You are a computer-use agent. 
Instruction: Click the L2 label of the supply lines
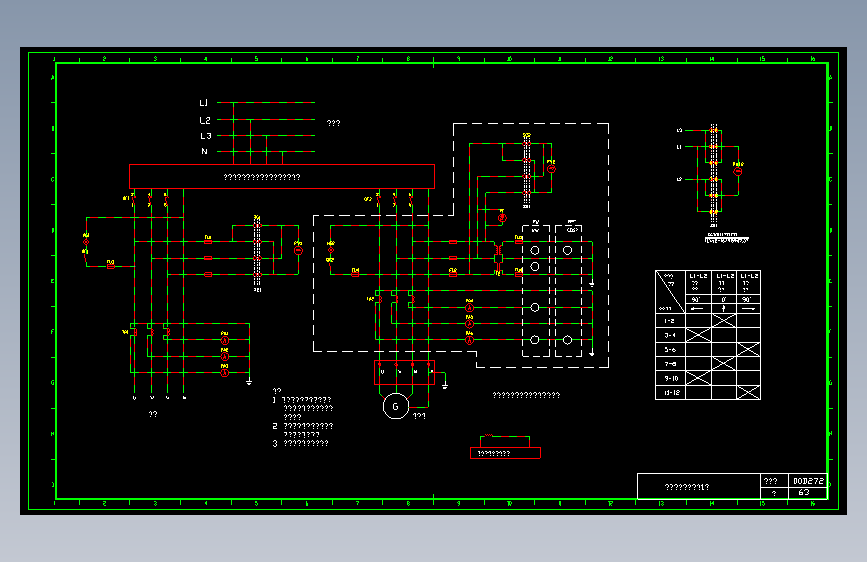[x=205, y=120]
